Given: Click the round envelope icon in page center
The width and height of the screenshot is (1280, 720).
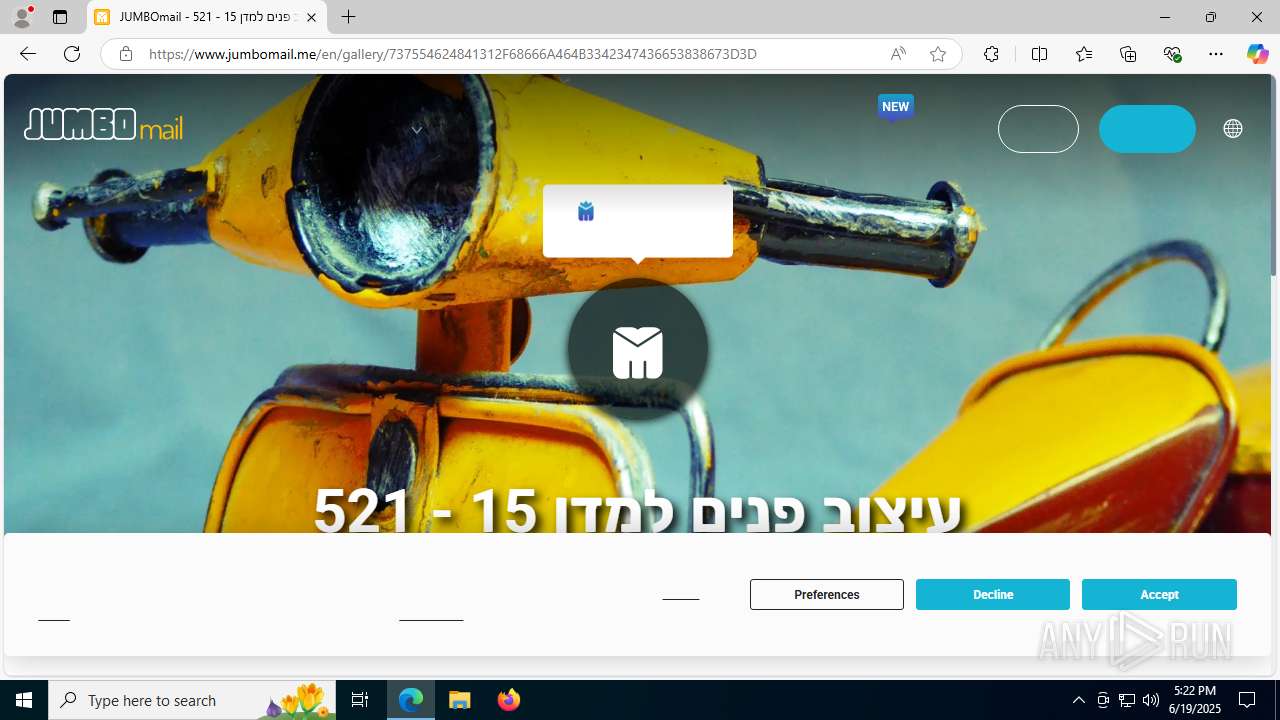Looking at the screenshot, I should coord(638,351).
